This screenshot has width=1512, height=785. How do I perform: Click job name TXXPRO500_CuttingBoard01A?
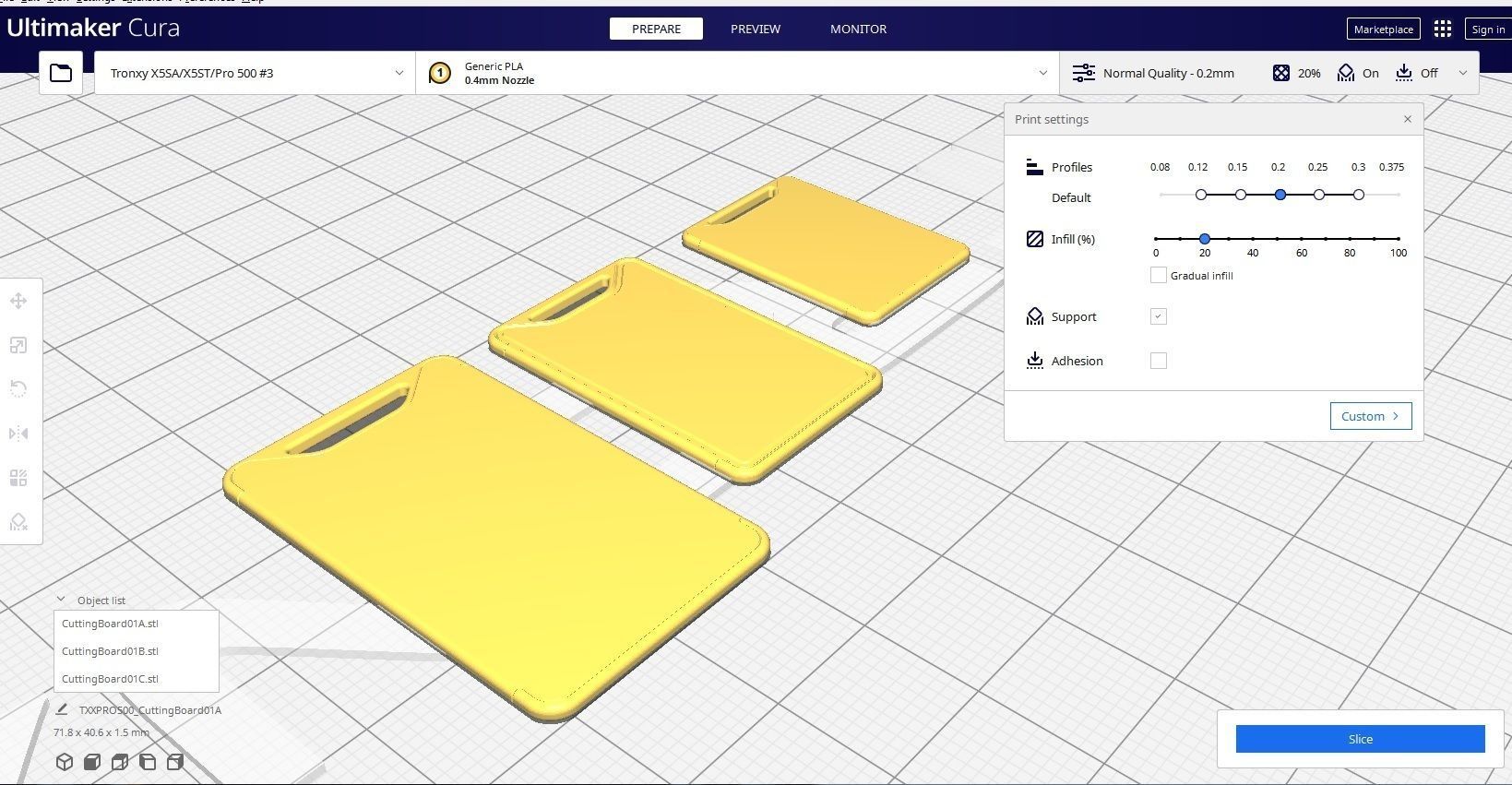coord(150,710)
